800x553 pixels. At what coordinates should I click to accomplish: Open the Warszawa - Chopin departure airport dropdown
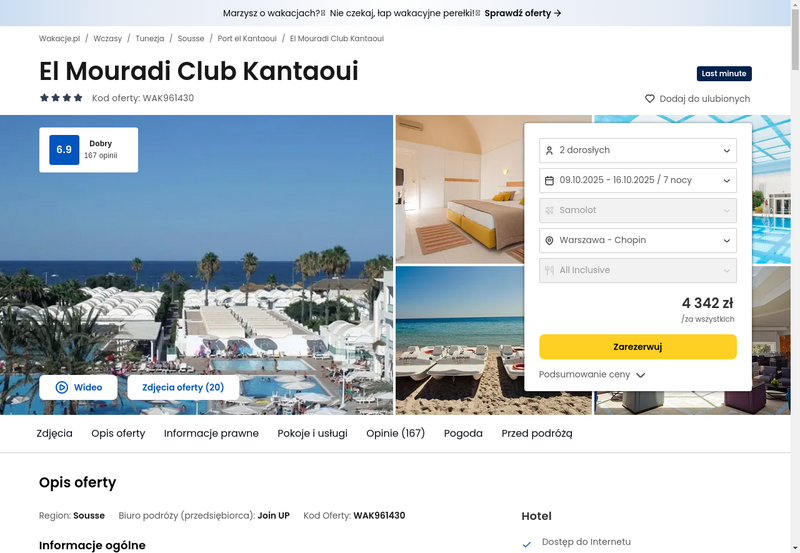pos(638,240)
